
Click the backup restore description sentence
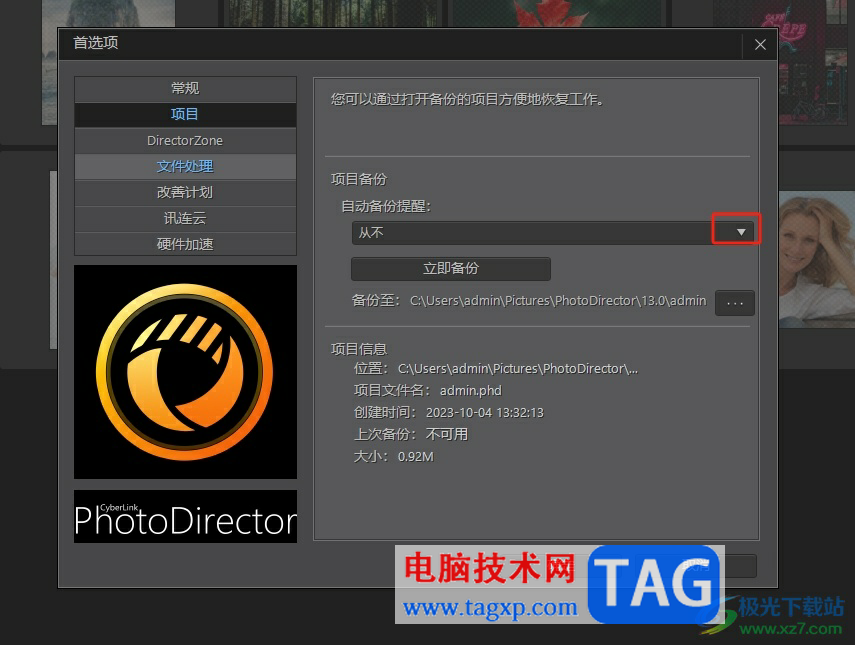(x=467, y=100)
